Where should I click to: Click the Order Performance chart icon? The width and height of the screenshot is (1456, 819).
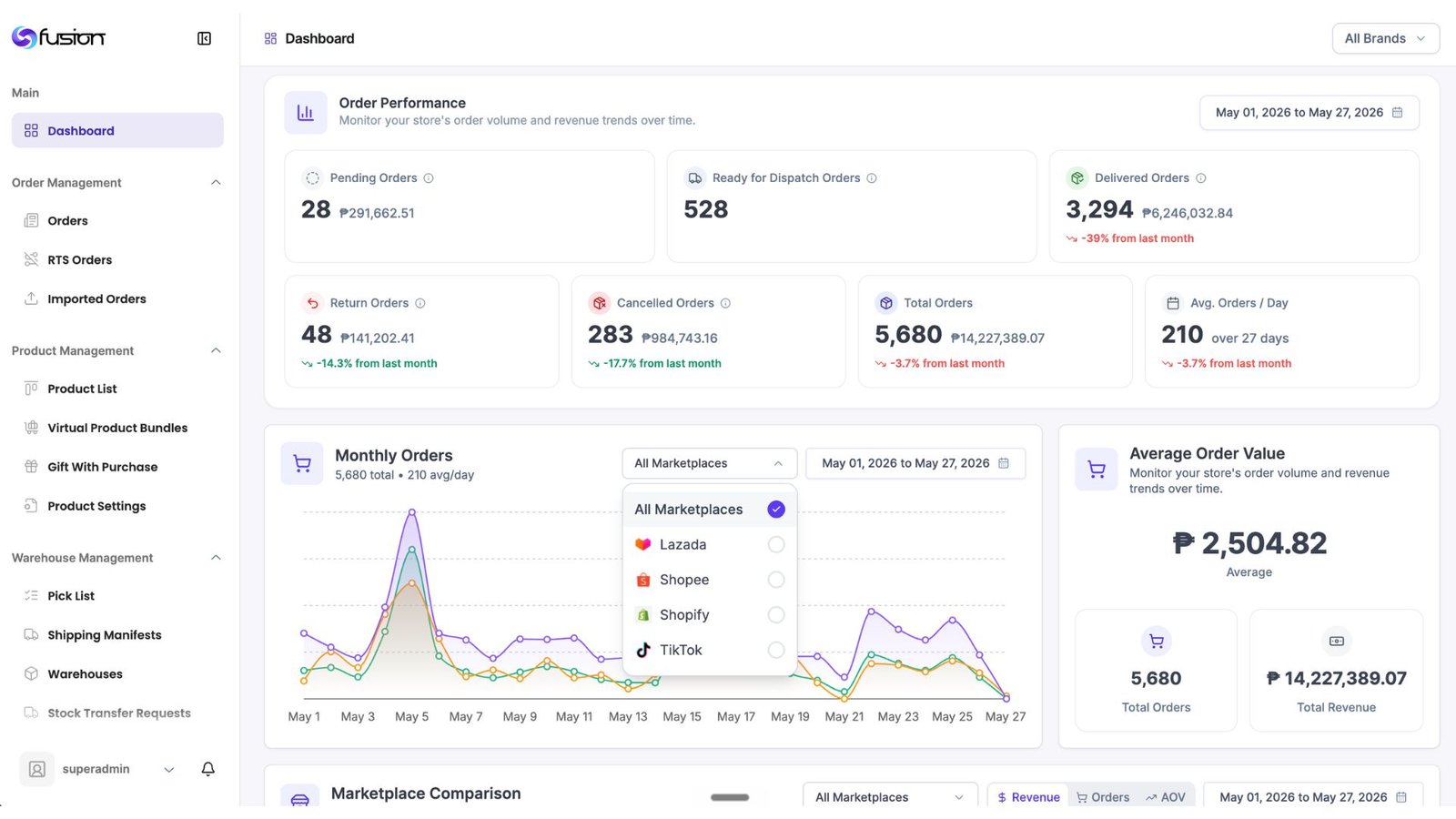[x=306, y=113]
